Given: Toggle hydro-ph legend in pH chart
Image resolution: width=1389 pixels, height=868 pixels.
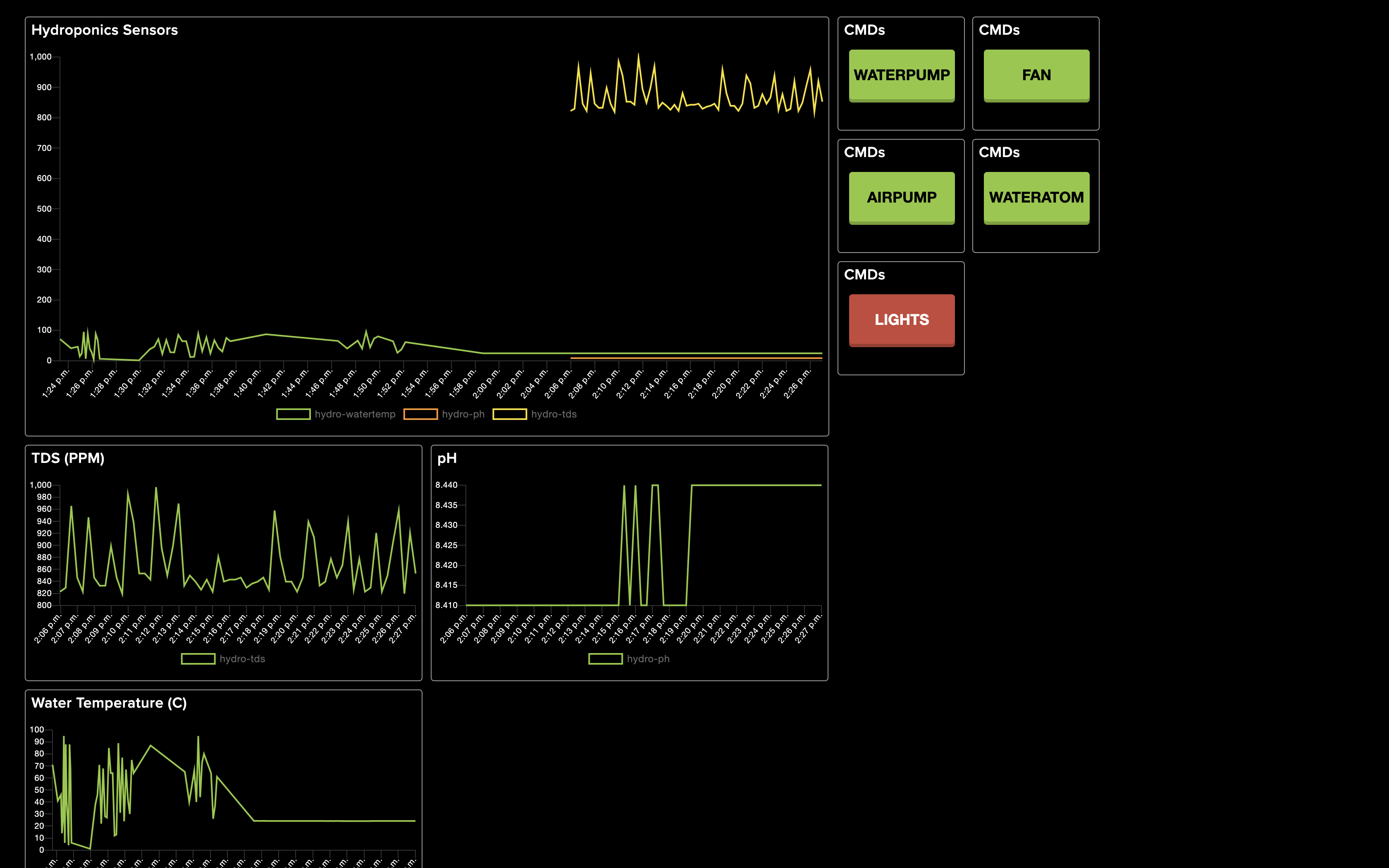Looking at the screenshot, I should pyautogui.click(x=629, y=658).
